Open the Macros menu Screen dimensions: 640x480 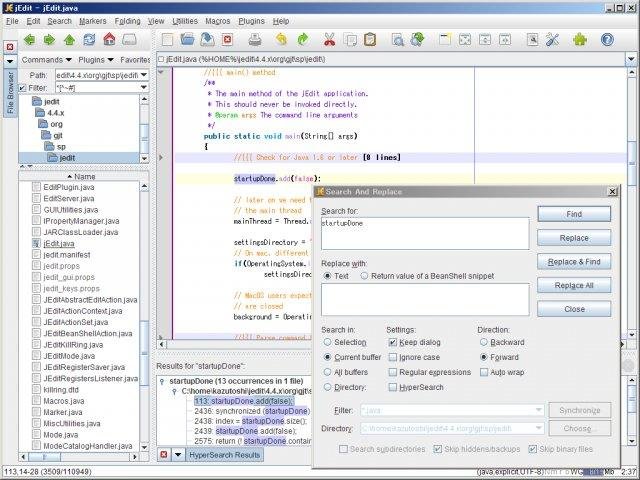point(218,21)
